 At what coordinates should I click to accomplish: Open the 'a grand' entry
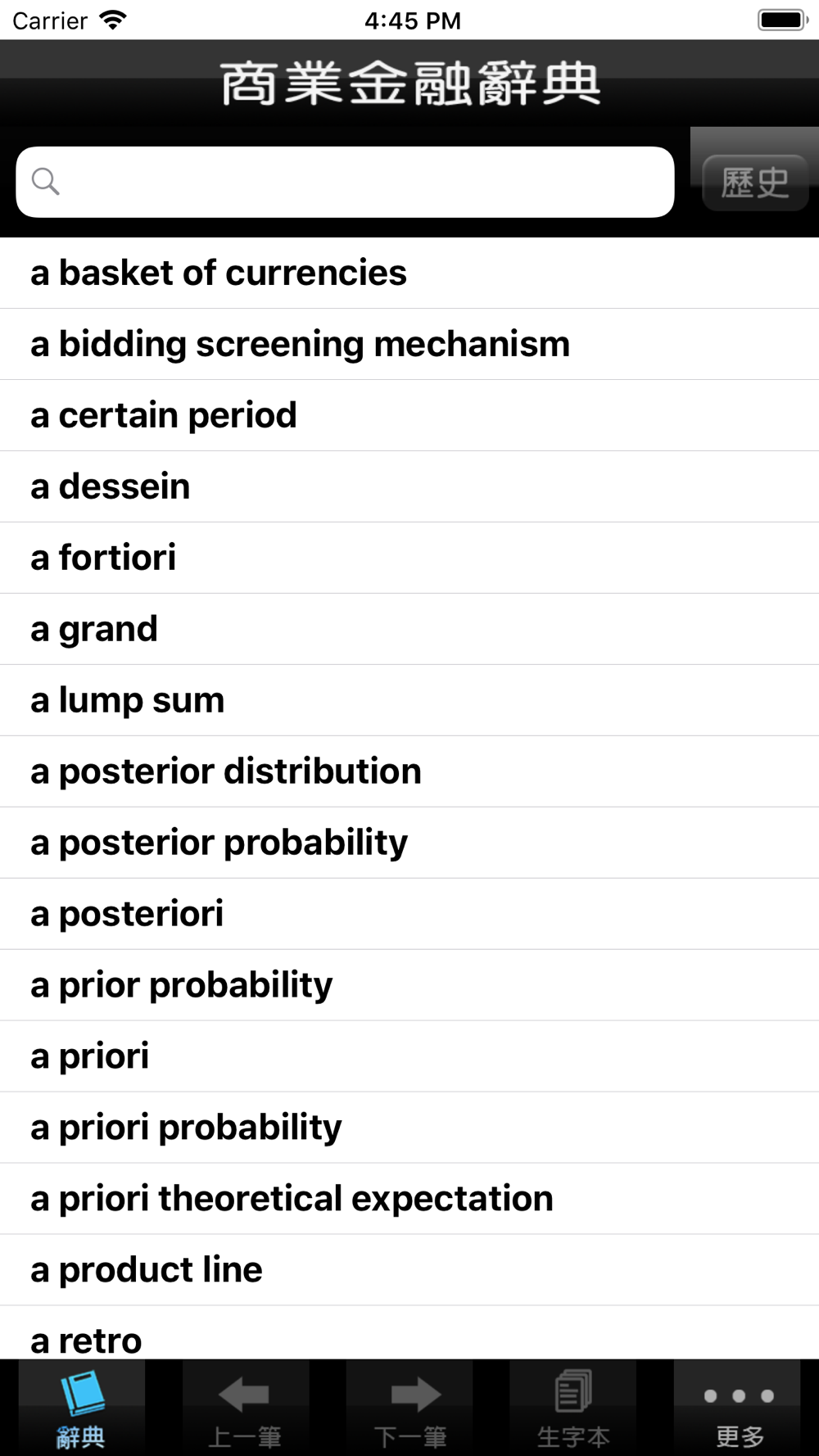pyautogui.click(x=409, y=629)
